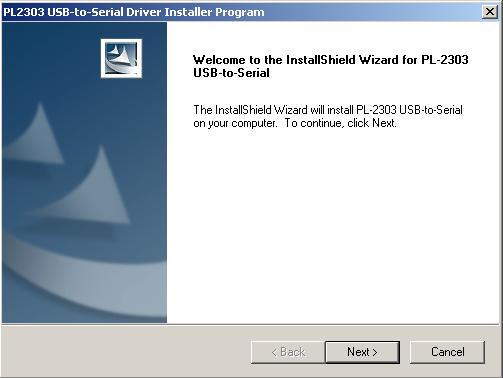Click the installer window title bar text
This screenshot has height=378, width=503.
(134, 12)
